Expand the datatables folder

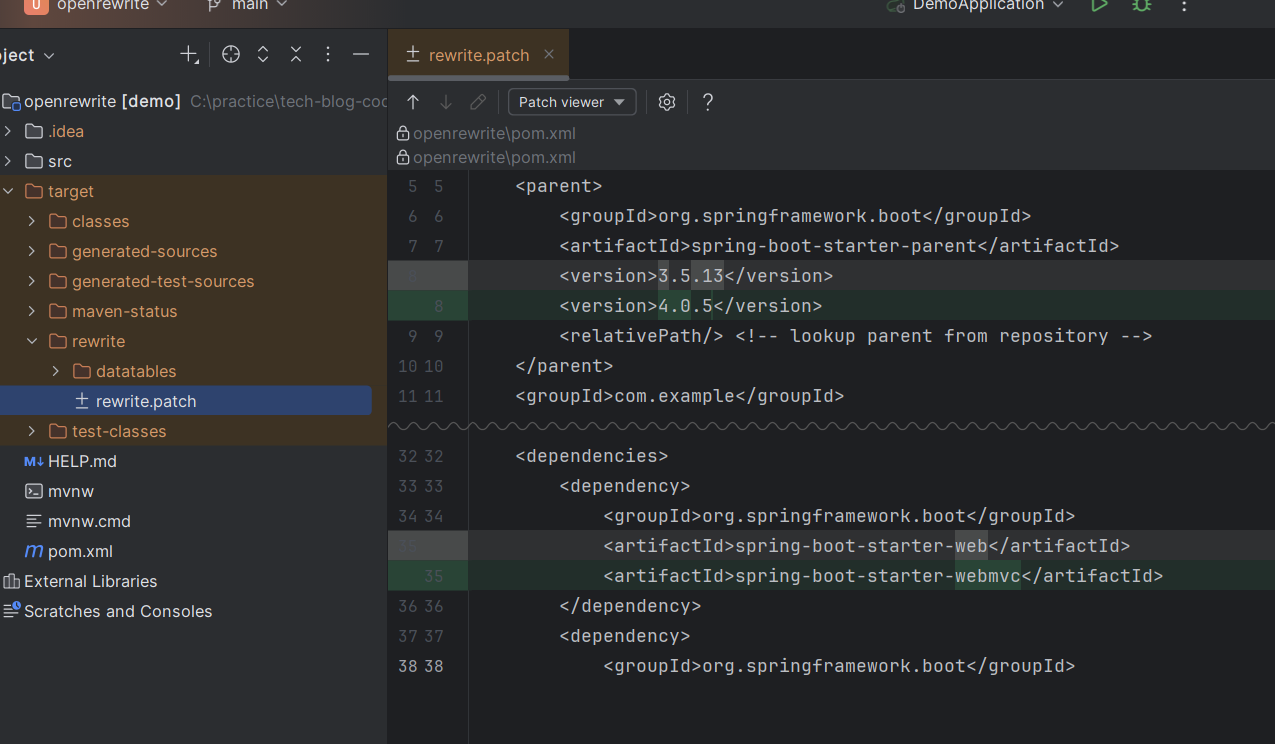(x=56, y=371)
